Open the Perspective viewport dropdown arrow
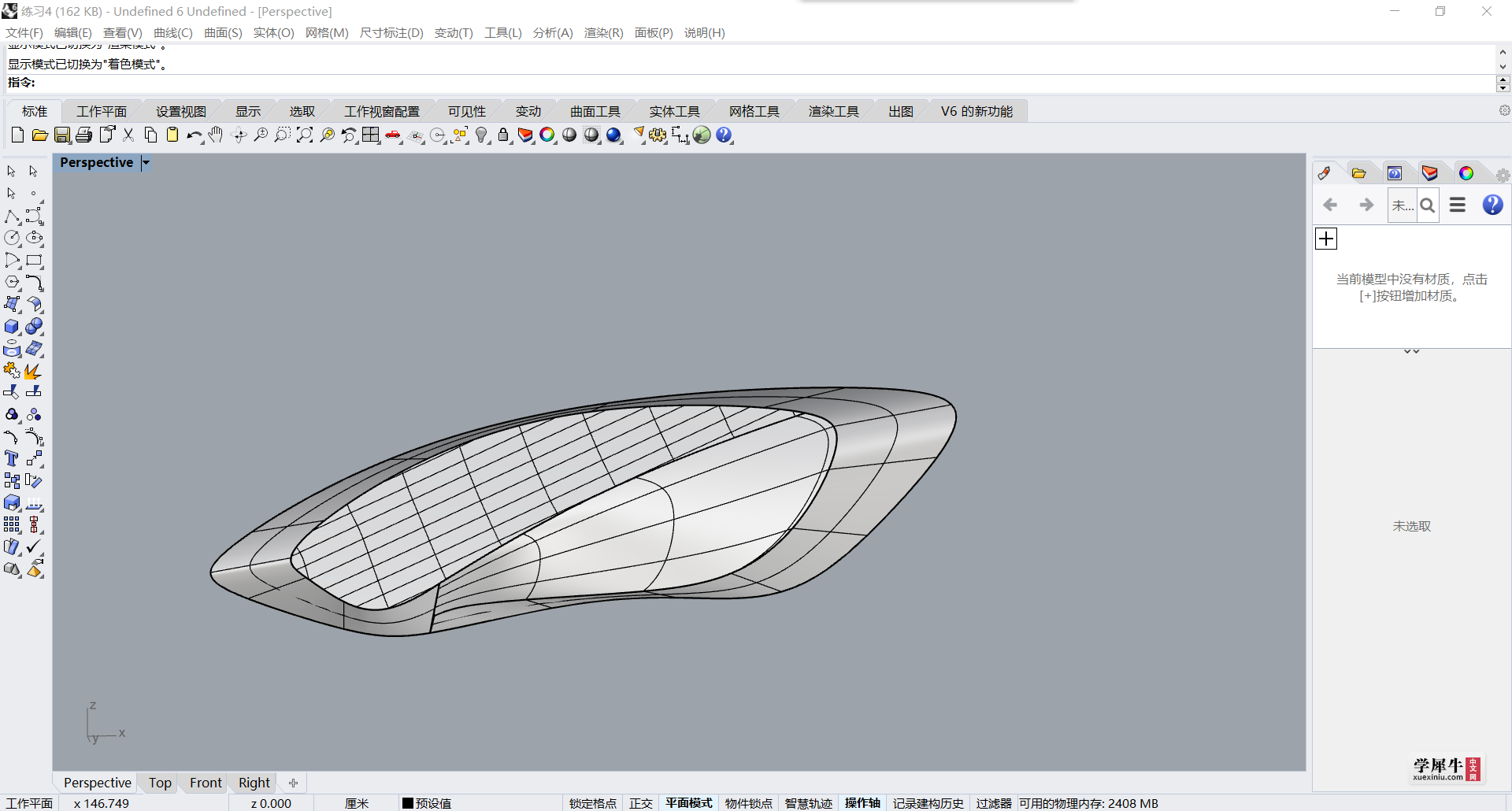Viewport: 1512px width, 811px height. click(146, 163)
